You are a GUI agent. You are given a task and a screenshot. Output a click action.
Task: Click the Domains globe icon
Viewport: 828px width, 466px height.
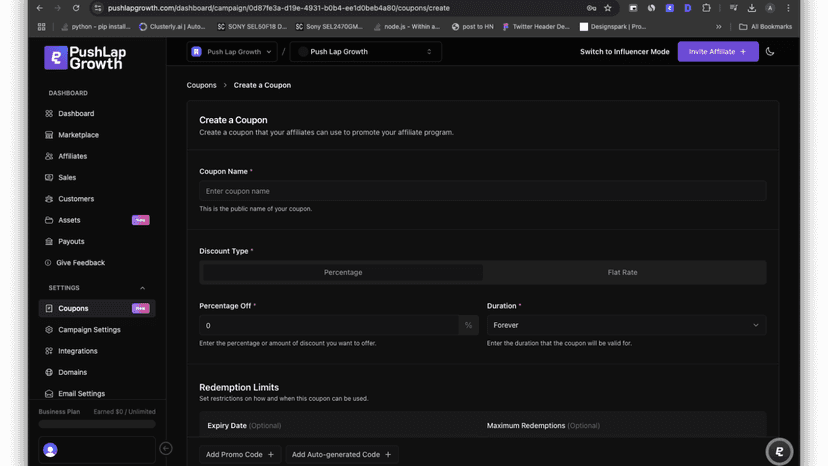[x=49, y=372]
